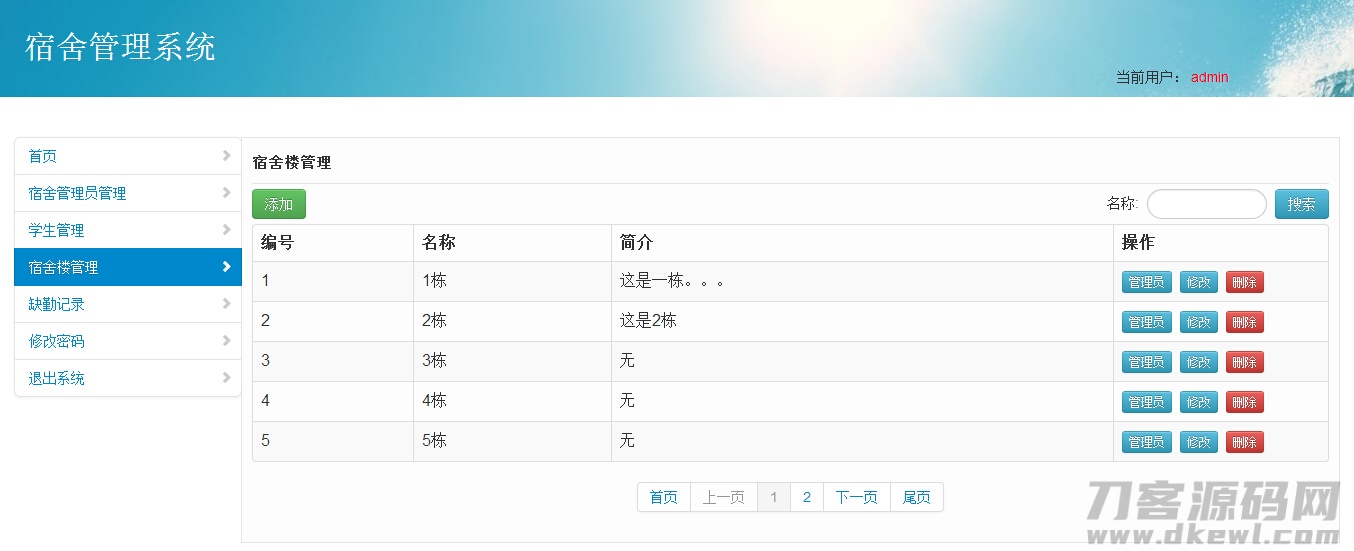Click the chevron arrow beside 退出系统
Viewport: 1354px width, 551px height.
pos(226,378)
